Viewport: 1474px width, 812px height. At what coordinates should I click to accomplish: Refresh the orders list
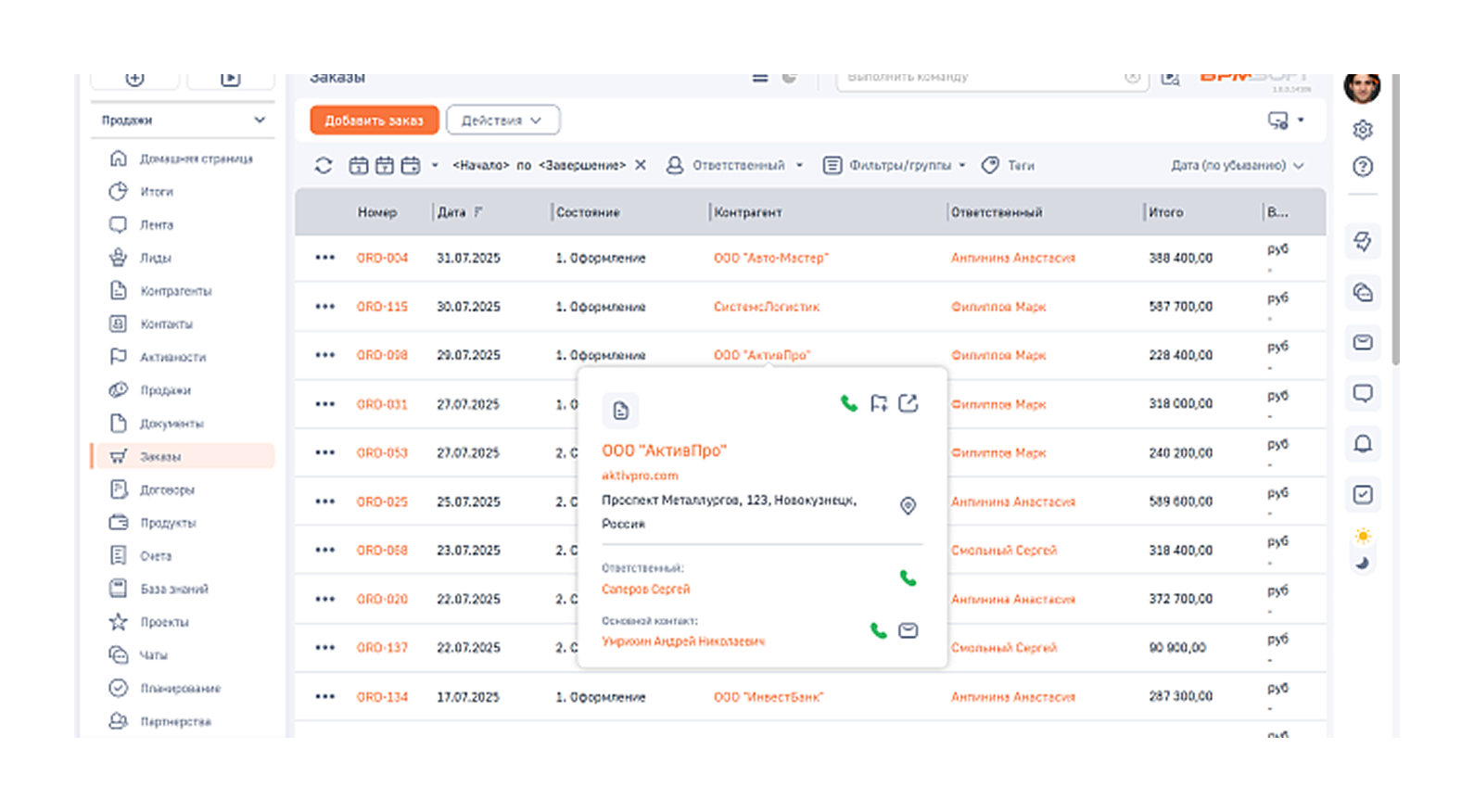point(324,165)
